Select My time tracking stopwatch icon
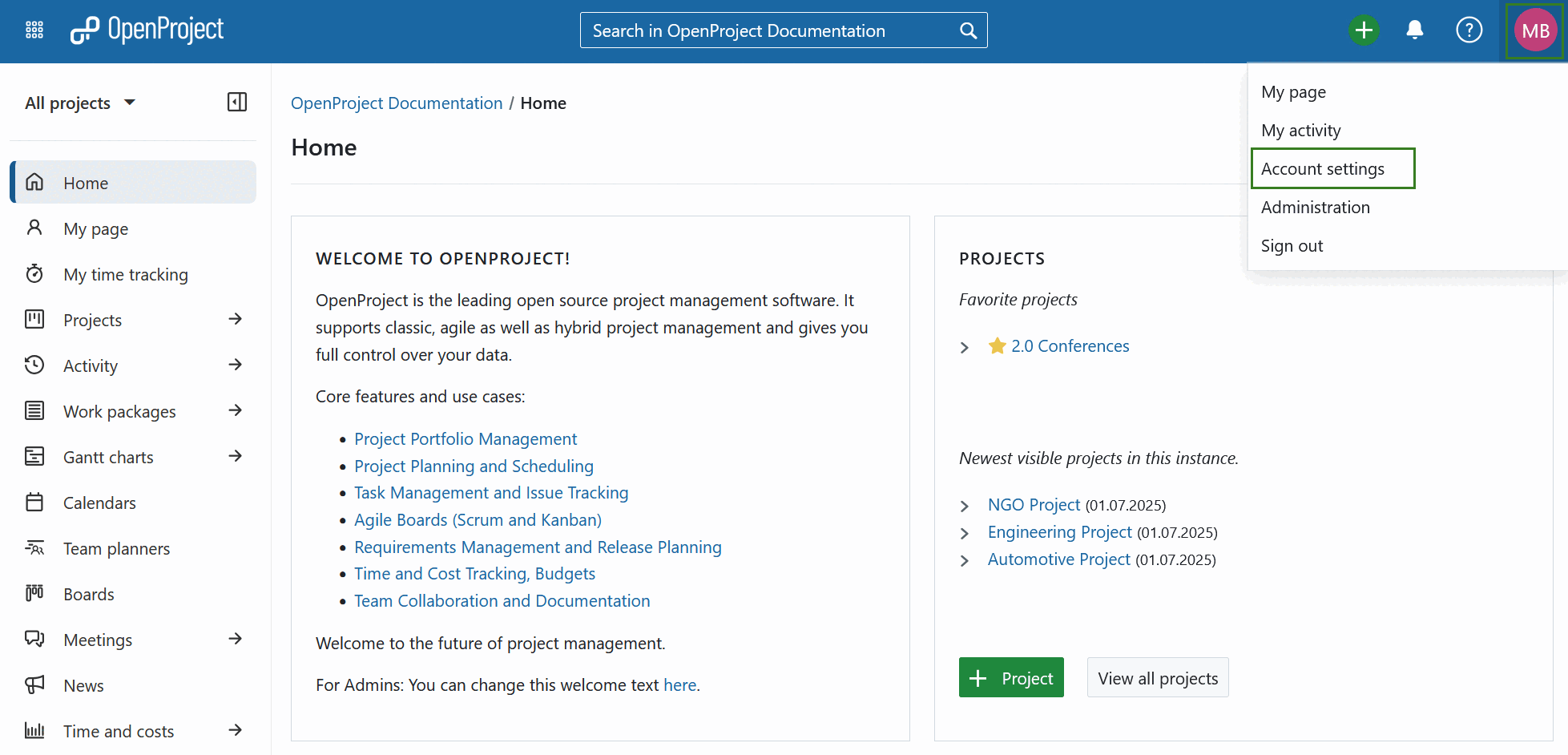1568x755 pixels. (34, 273)
